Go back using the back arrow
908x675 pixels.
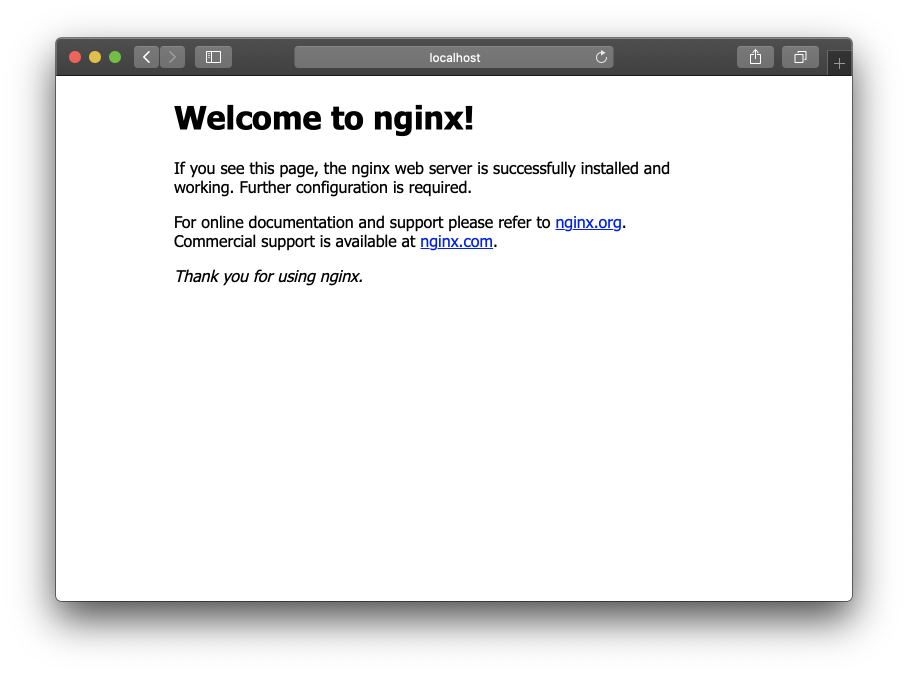click(147, 57)
